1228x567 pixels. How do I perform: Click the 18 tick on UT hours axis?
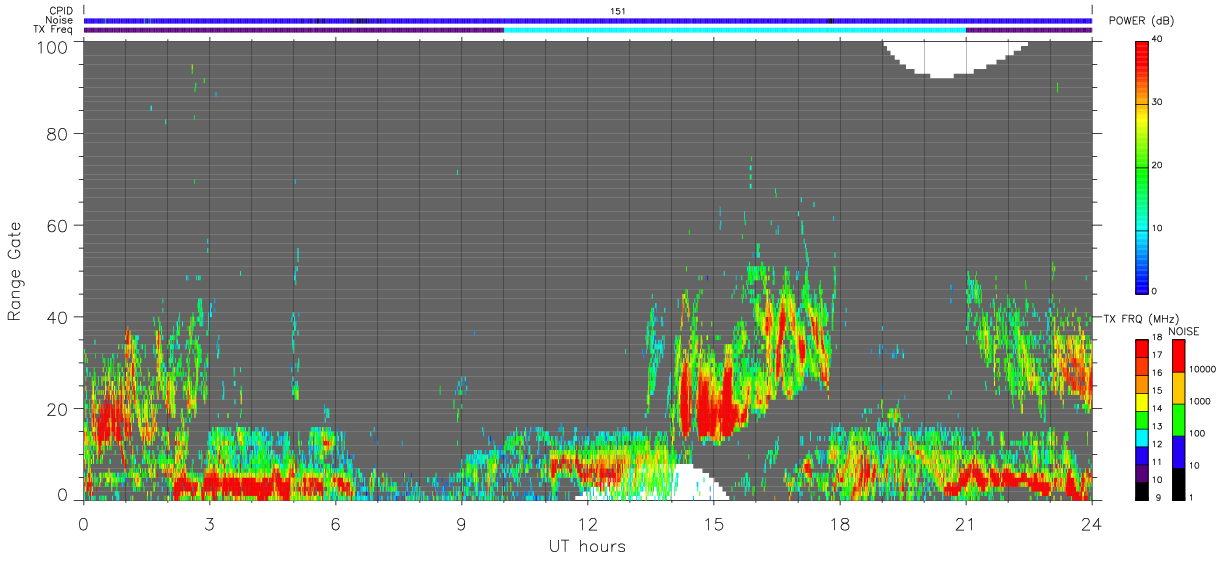(840, 523)
